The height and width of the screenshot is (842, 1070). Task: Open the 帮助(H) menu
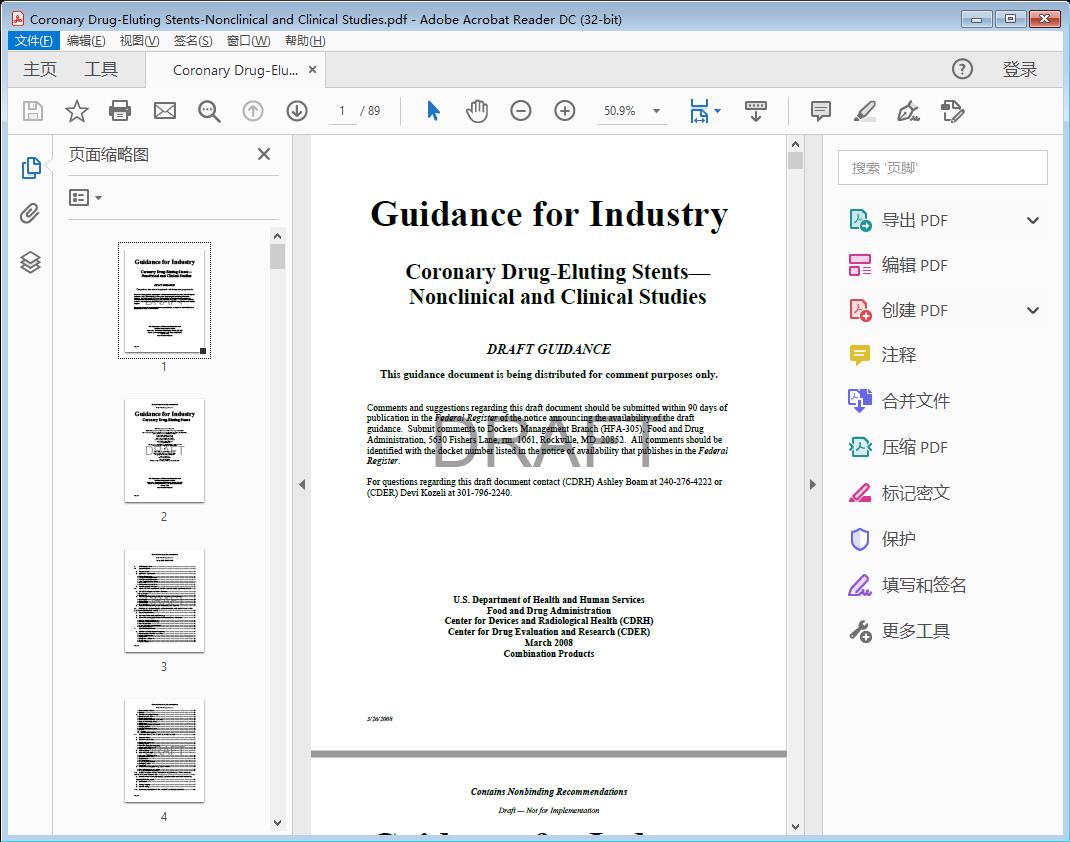tap(305, 41)
